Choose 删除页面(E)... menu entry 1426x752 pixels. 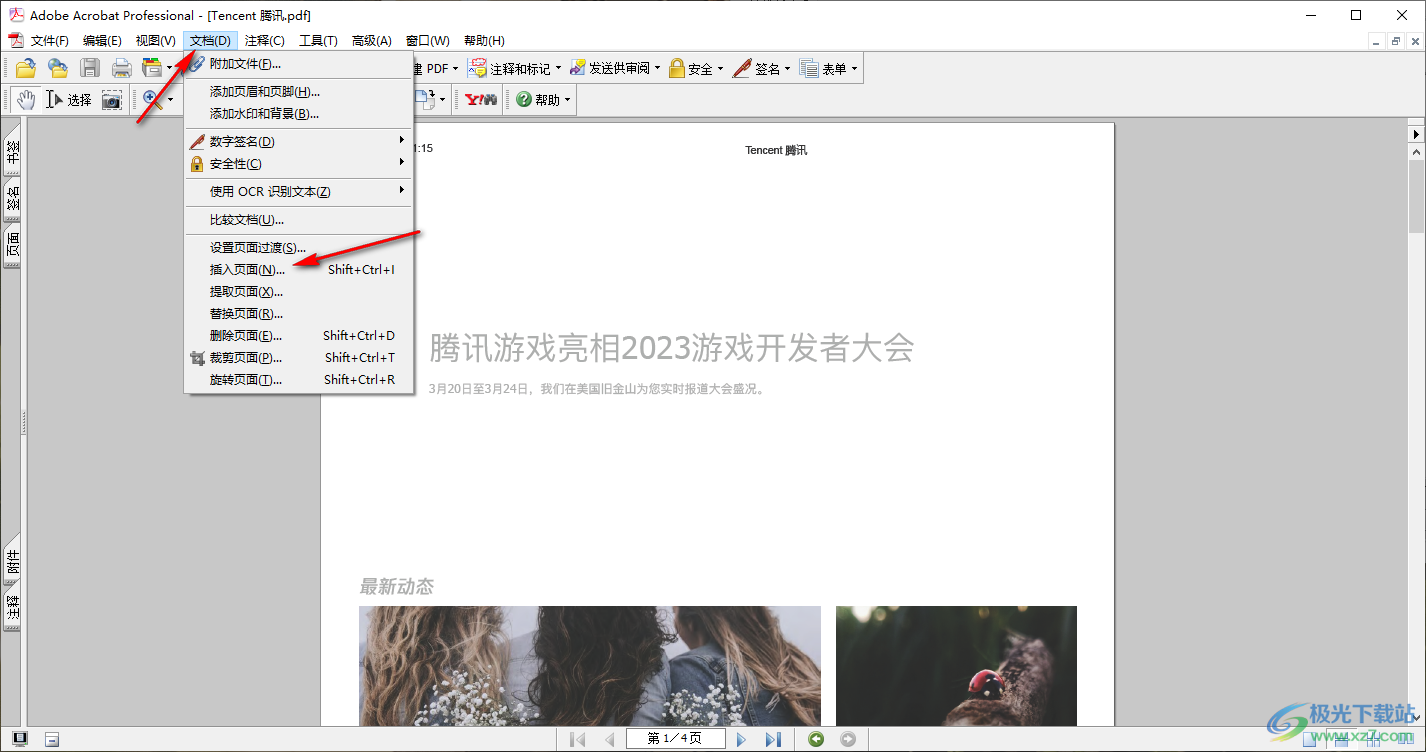click(299, 336)
